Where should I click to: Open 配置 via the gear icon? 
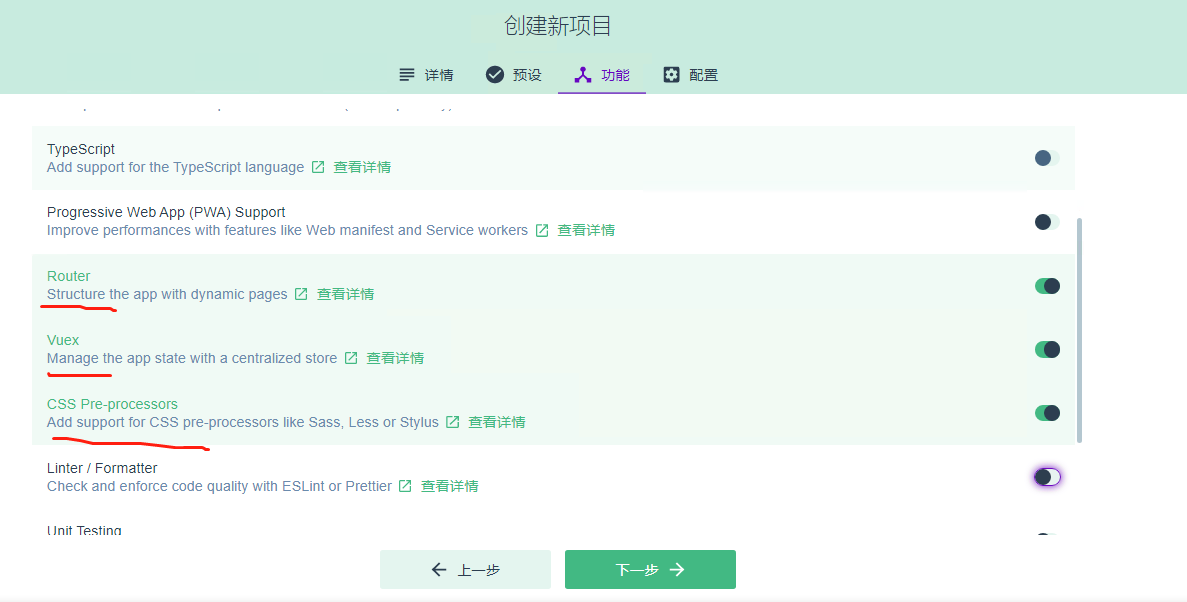(x=670, y=74)
